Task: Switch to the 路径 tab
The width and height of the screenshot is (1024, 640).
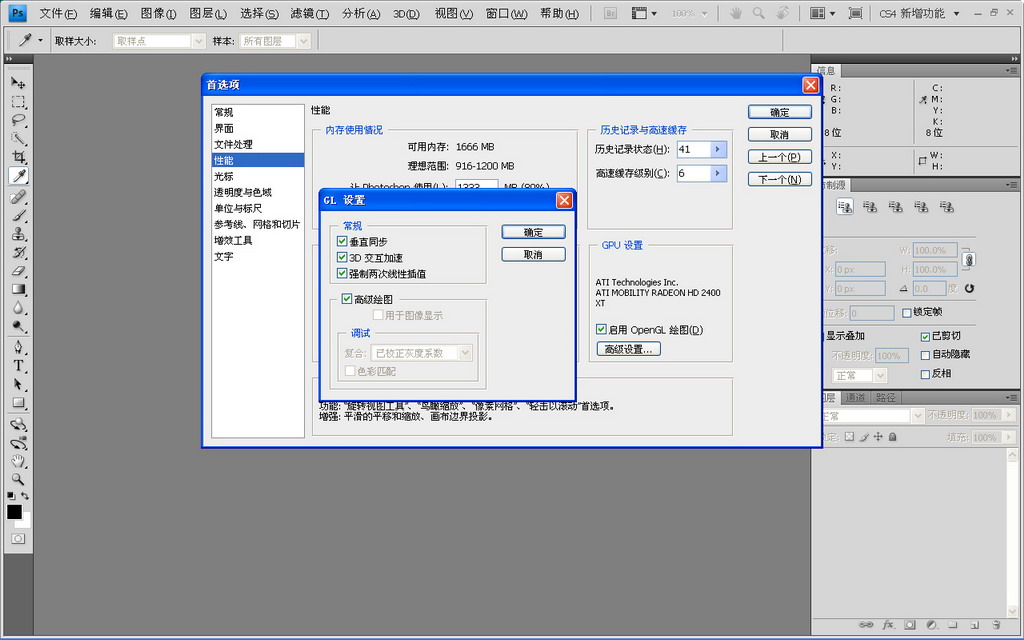Action: (885, 397)
